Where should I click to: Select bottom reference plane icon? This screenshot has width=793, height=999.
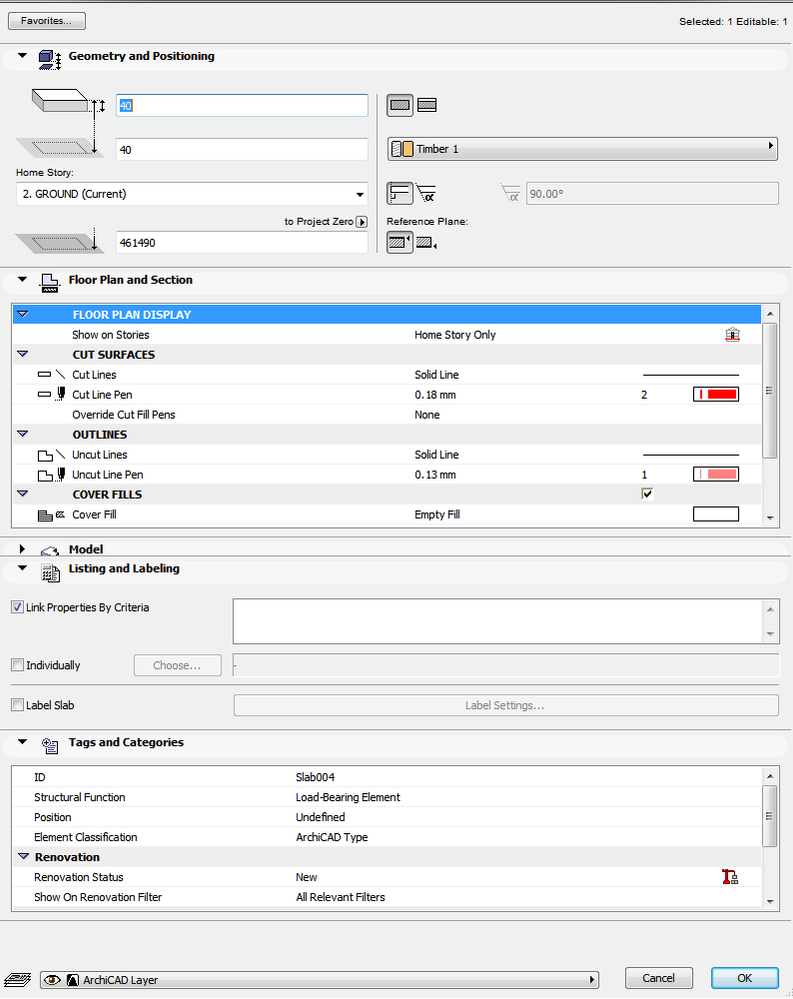[x=426, y=242]
